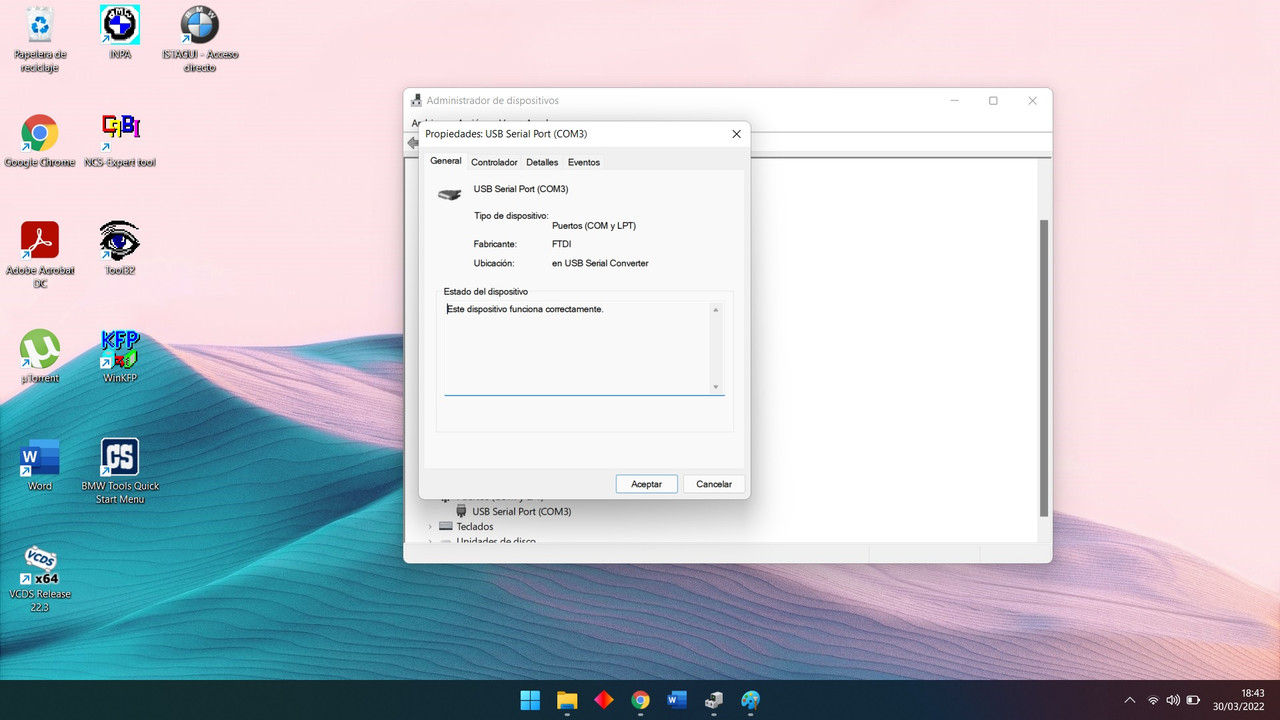This screenshot has width=1280, height=720.
Task: Switch to the Detalles tab
Action: click(x=542, y=162)
